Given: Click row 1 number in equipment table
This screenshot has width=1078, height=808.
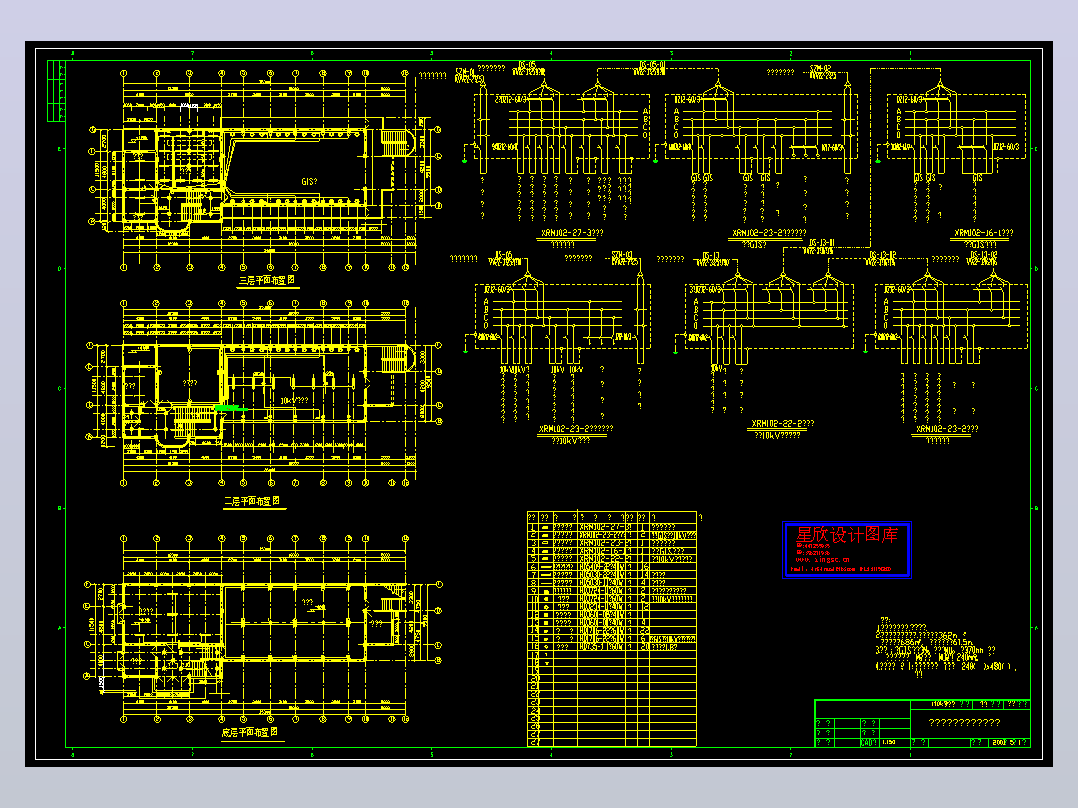Looking at the screenshot, I should click(x=533, y=527).
